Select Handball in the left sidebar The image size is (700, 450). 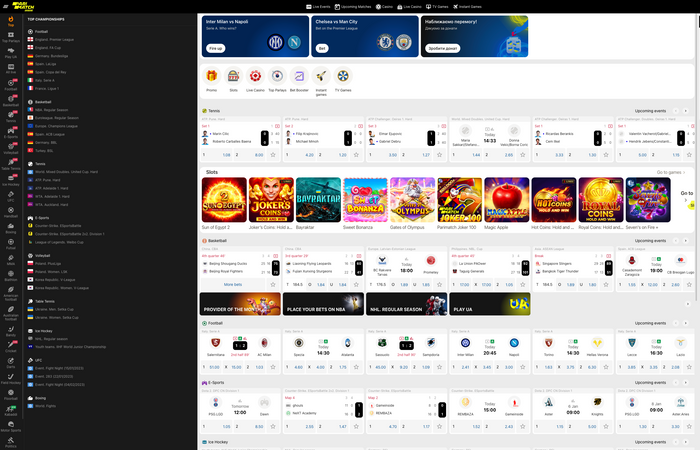coord(11,212)
